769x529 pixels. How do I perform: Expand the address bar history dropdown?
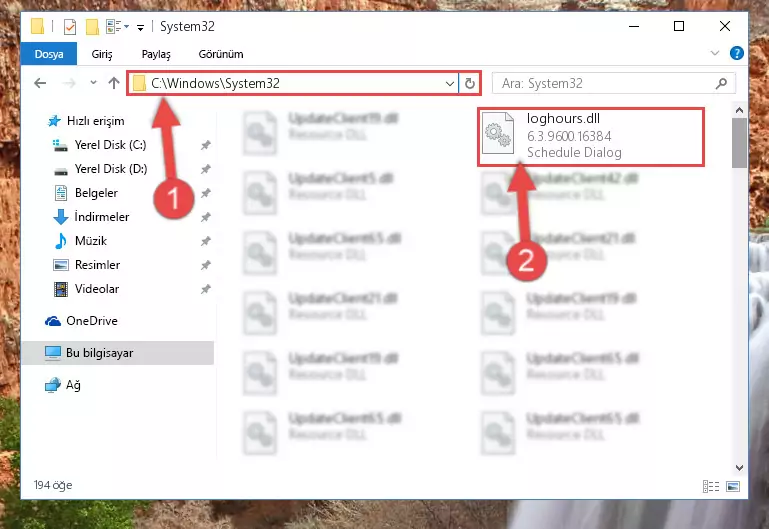point(449,84)
